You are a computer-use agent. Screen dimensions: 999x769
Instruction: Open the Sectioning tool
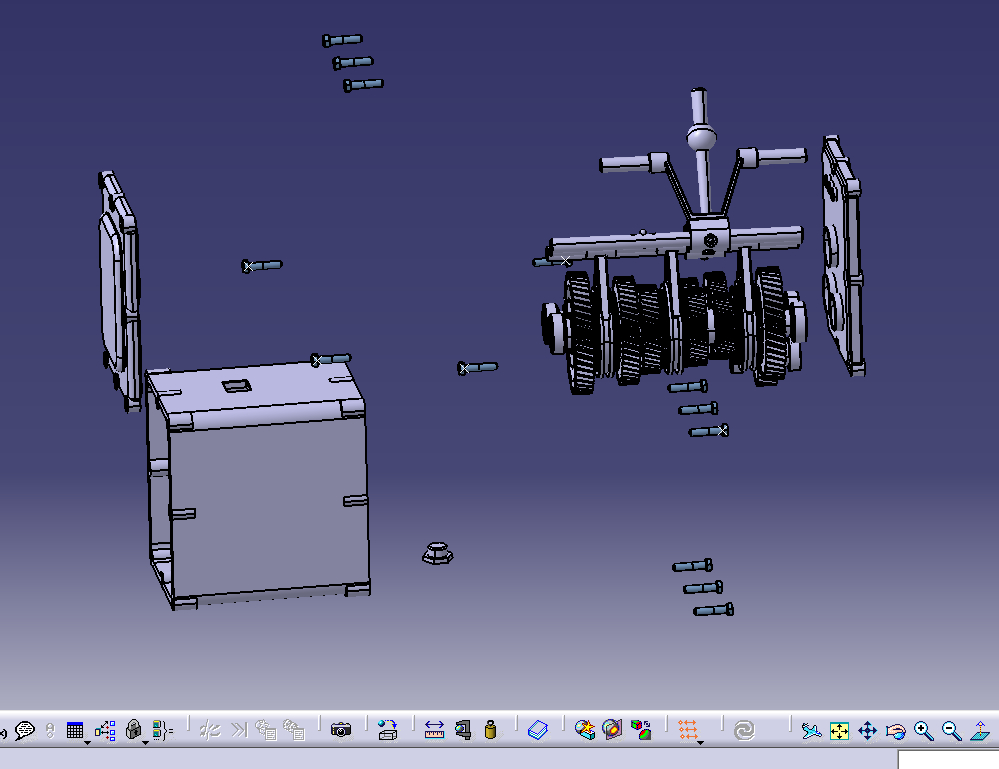(x=612, y=730)
